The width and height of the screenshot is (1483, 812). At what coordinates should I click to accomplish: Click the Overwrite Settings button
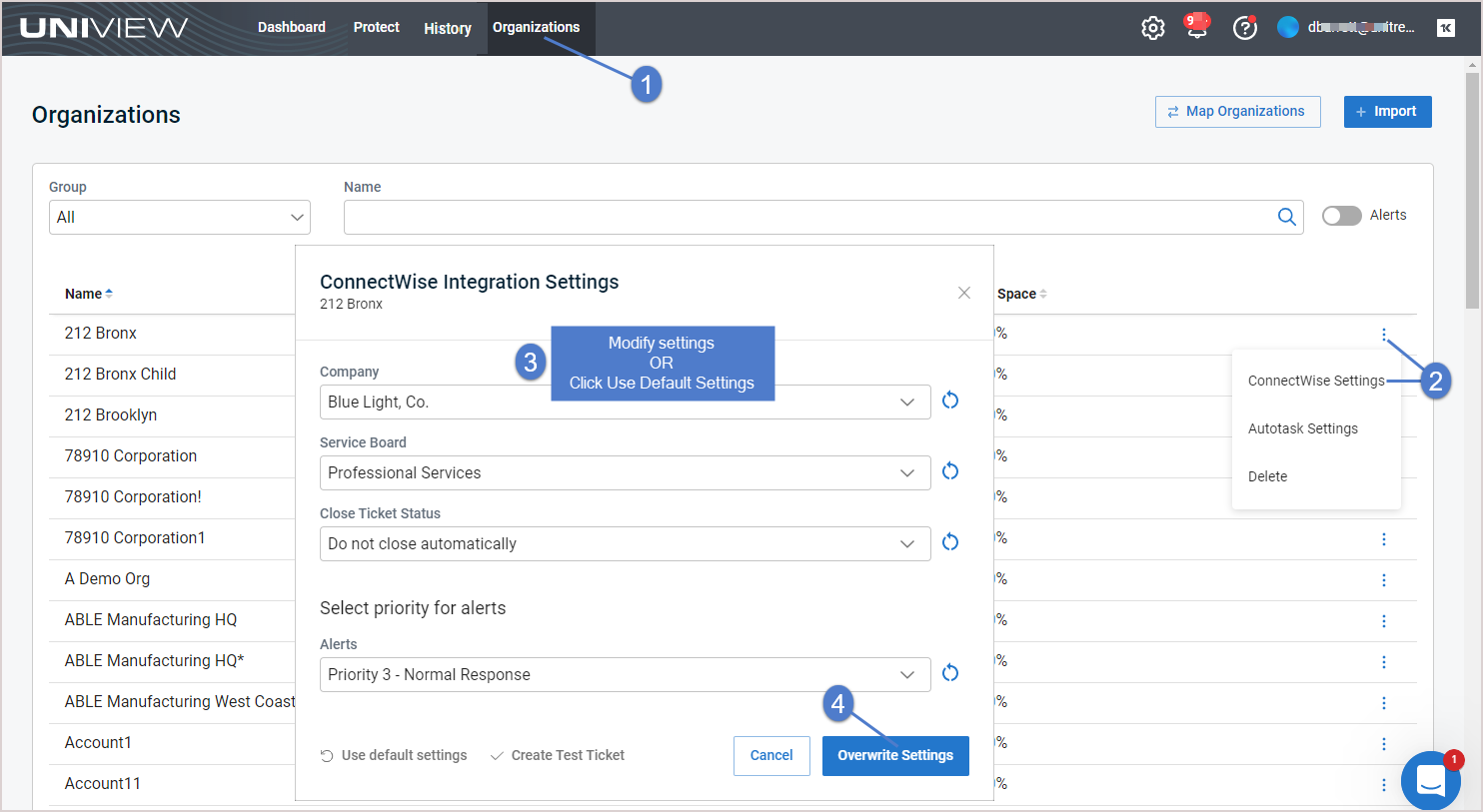click(x=895, y=756)
